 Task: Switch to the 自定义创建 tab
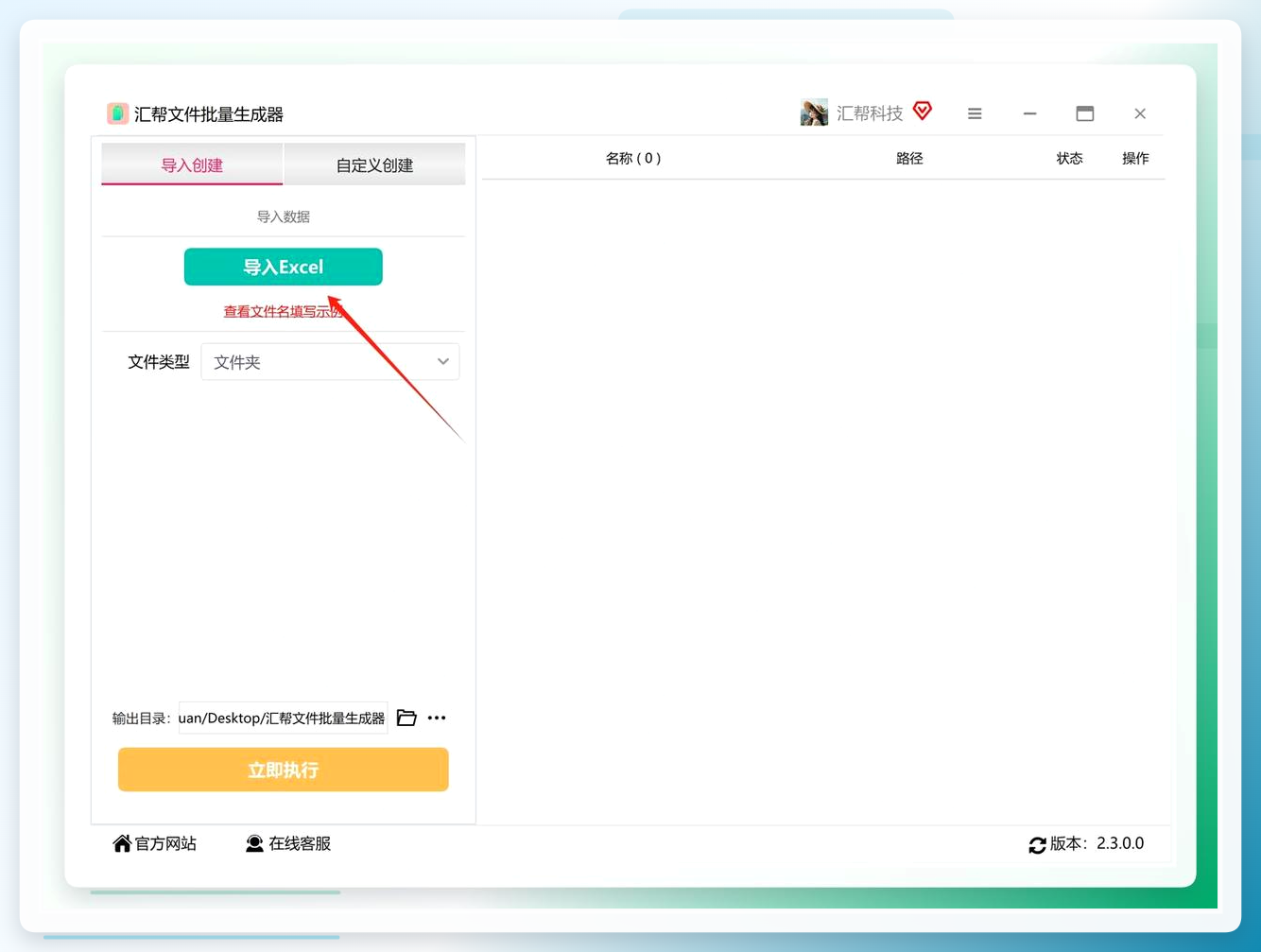tap(374, 164)
